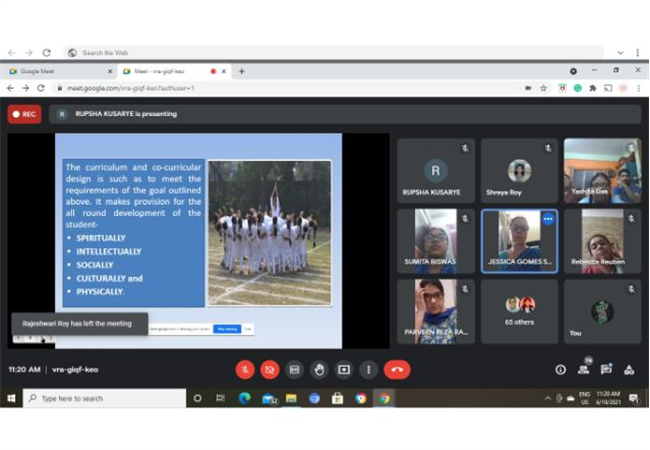Click the meet.google.com address bar
The height and width of the screenshot is (450, 650).
click(x=290, y=88)
